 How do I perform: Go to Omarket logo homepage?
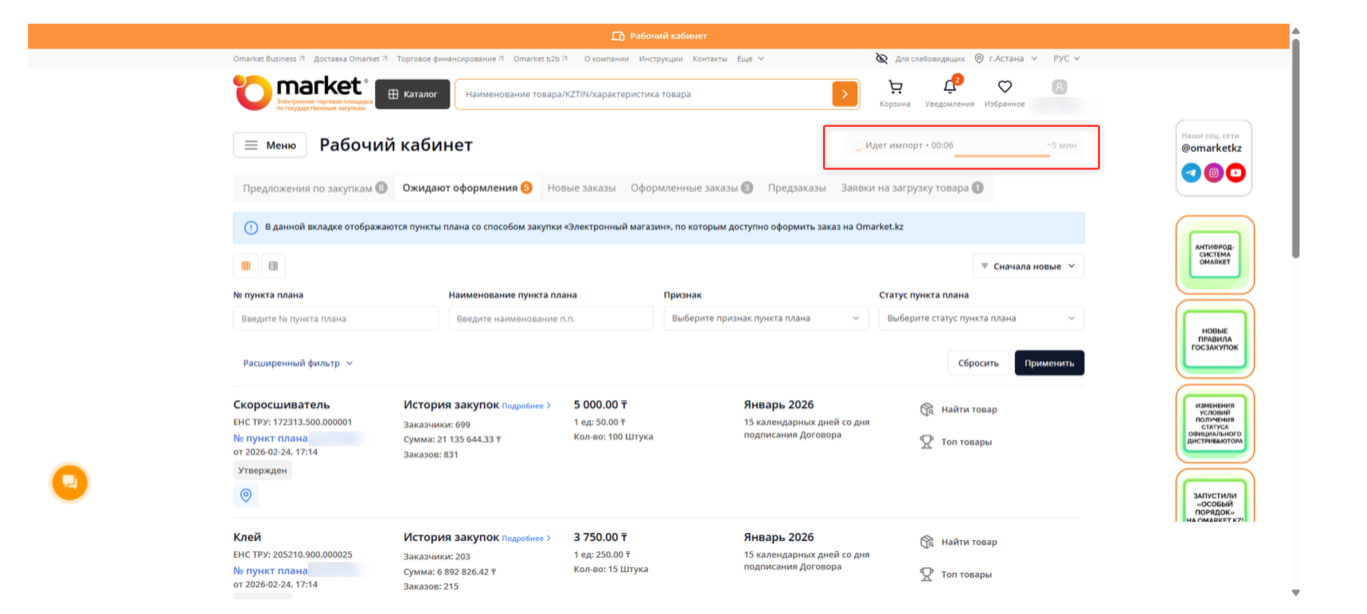[301, 92]
